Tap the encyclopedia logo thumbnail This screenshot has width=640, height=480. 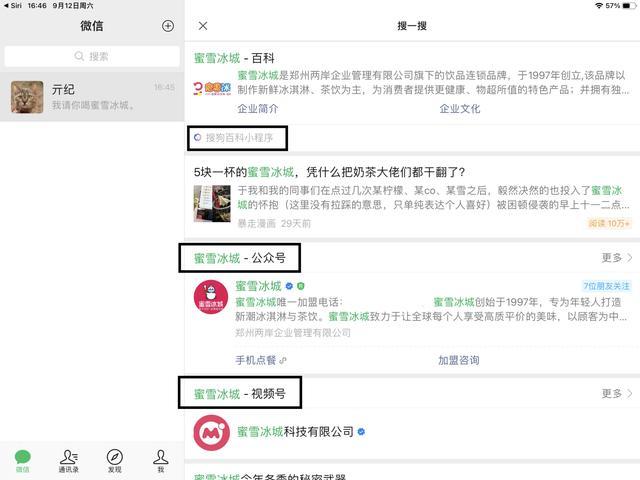212,88
